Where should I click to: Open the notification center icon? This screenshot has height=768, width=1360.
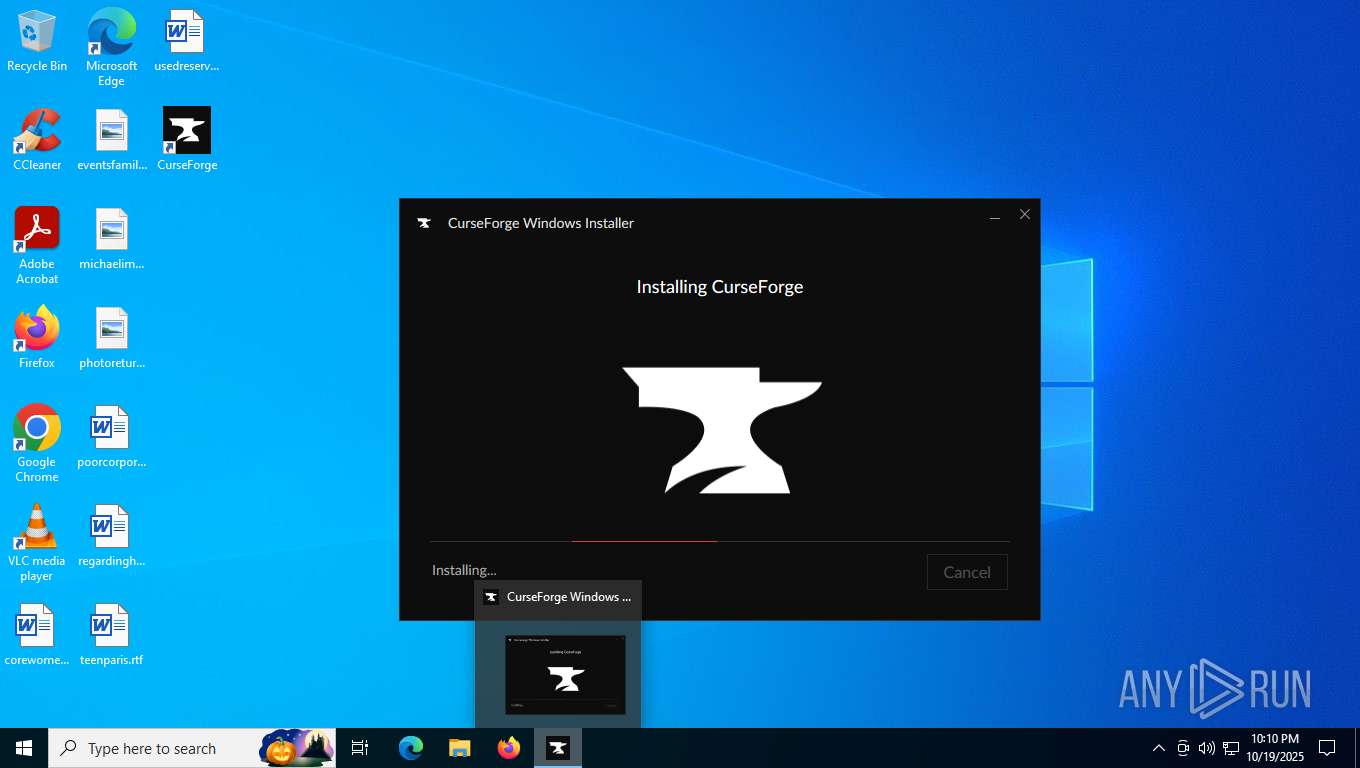[1327, 748]
